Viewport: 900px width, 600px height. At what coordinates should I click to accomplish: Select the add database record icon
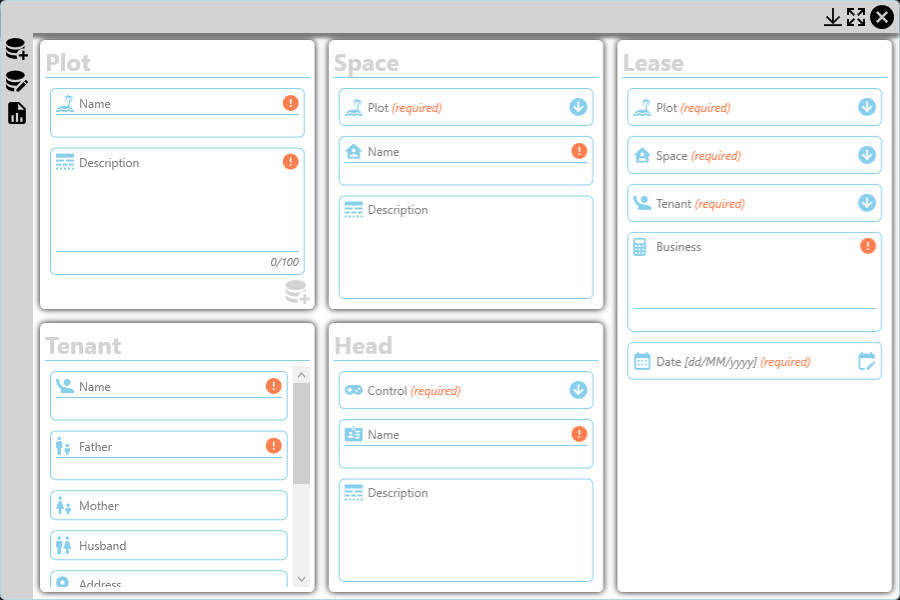pyautogui.click(x=15, y=47)
